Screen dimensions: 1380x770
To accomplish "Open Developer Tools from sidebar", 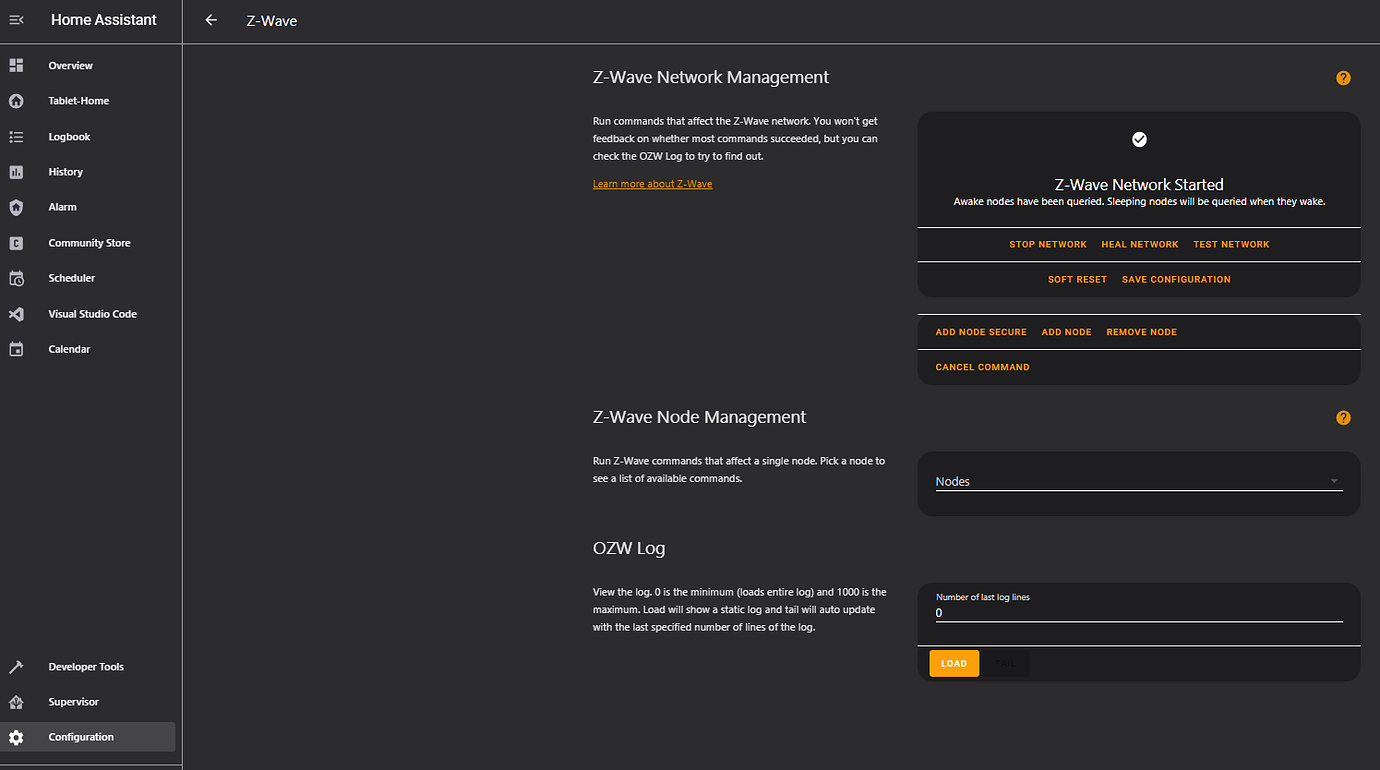I will click(x=85, y=666).
